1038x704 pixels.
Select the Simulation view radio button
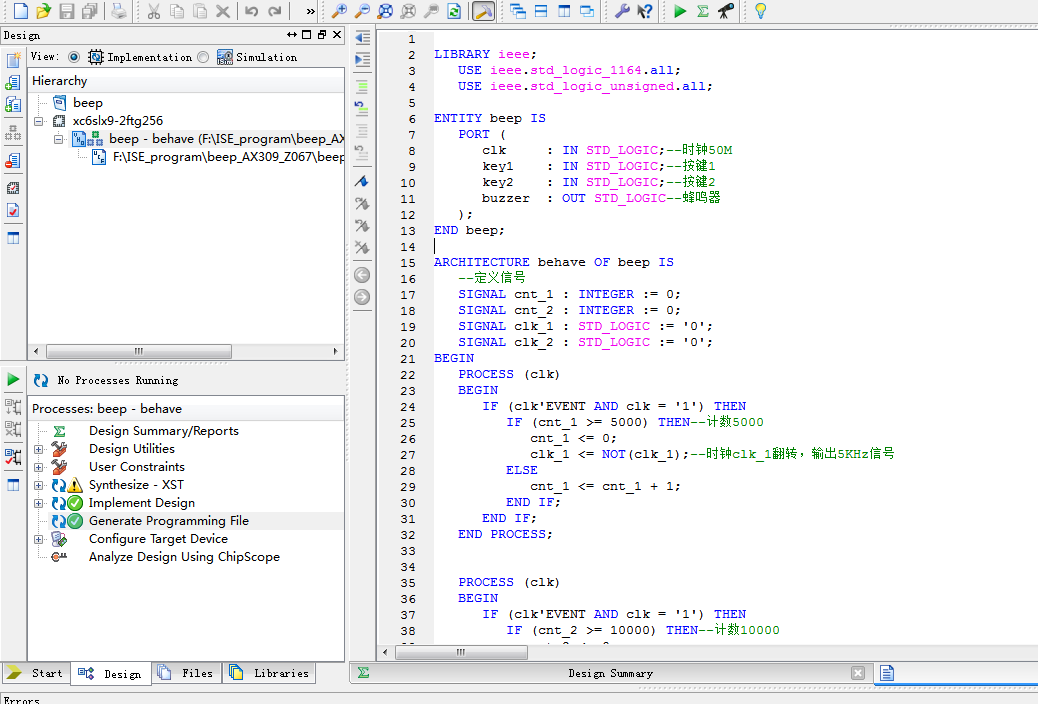pyautogui.click(x=202, y=57)
